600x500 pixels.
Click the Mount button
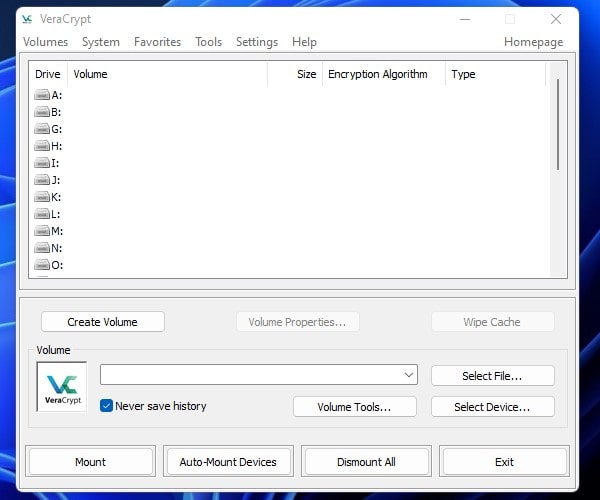[x=91, y=462]
